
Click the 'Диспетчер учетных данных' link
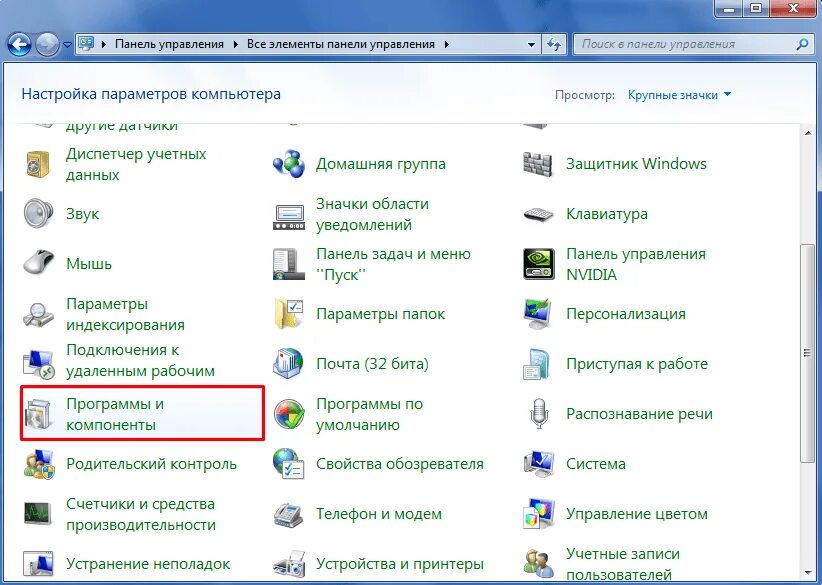[x=136, y=164]
